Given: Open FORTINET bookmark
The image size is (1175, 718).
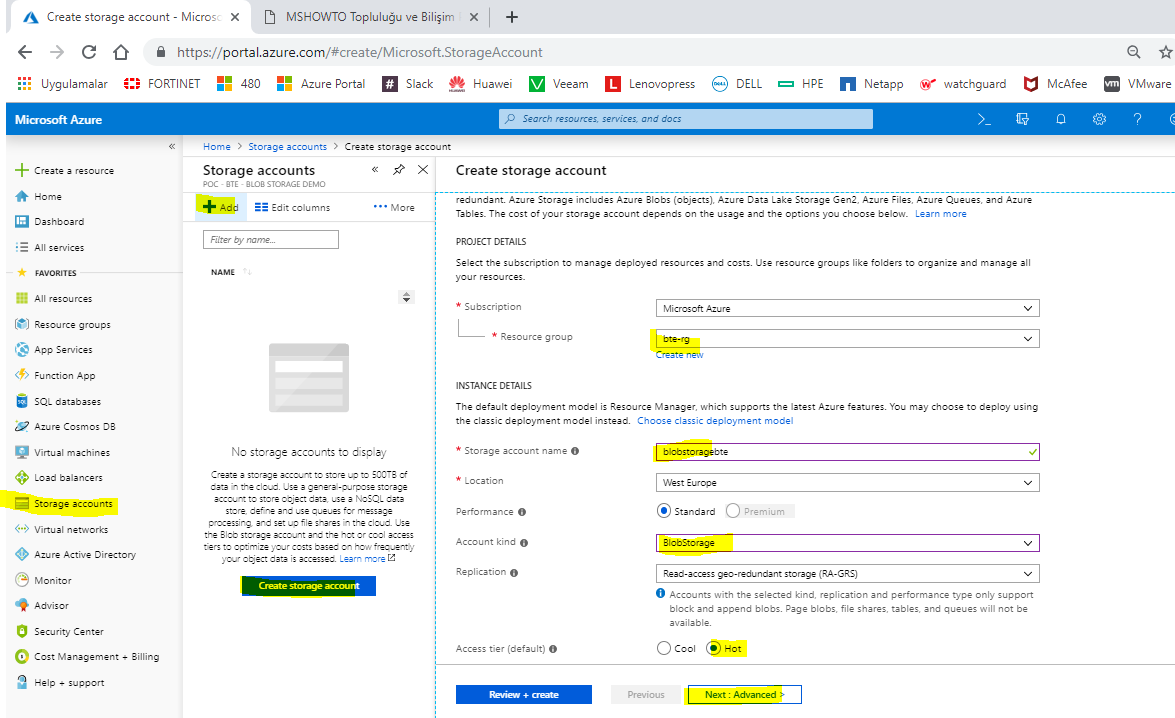Looking at the screenshot, I should 162,84.
